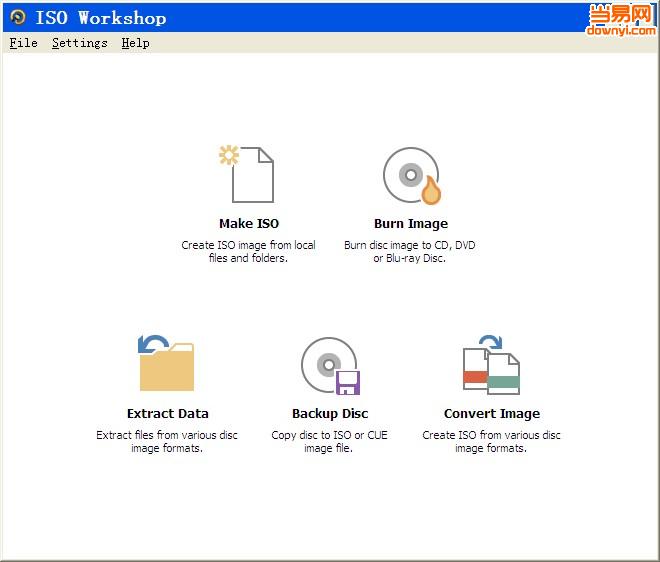Image resolution: width=660 pixels, height=562 pixels.
Task: Click the Make ISO document icon
Action: 247,174
